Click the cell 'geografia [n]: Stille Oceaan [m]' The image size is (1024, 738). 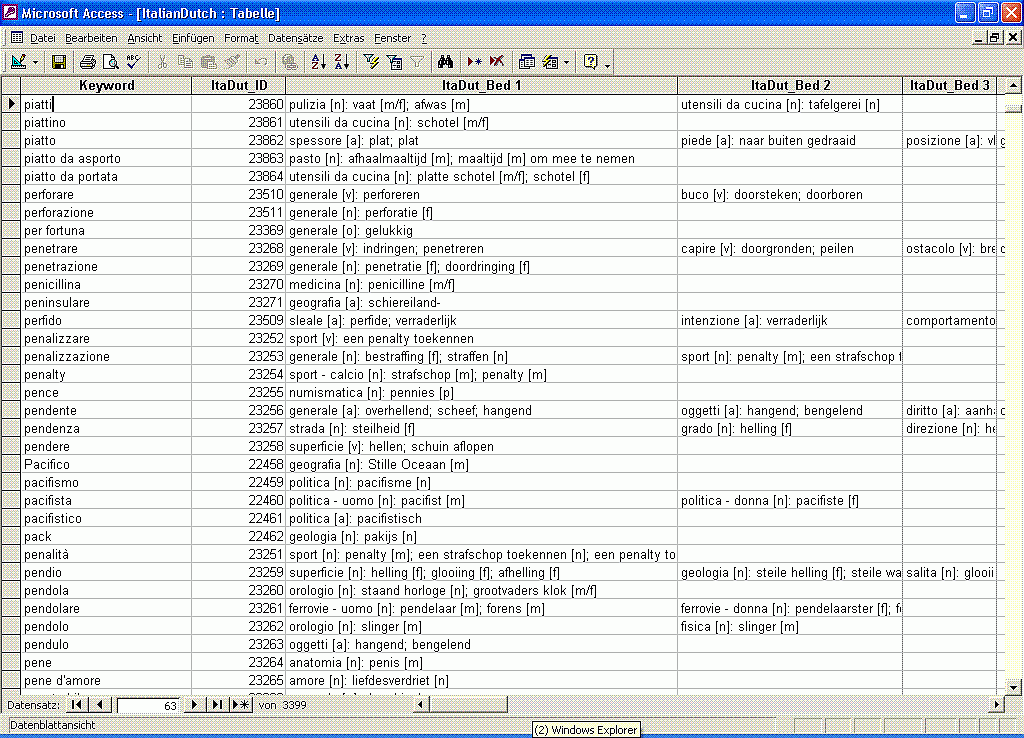pos(482,464)
